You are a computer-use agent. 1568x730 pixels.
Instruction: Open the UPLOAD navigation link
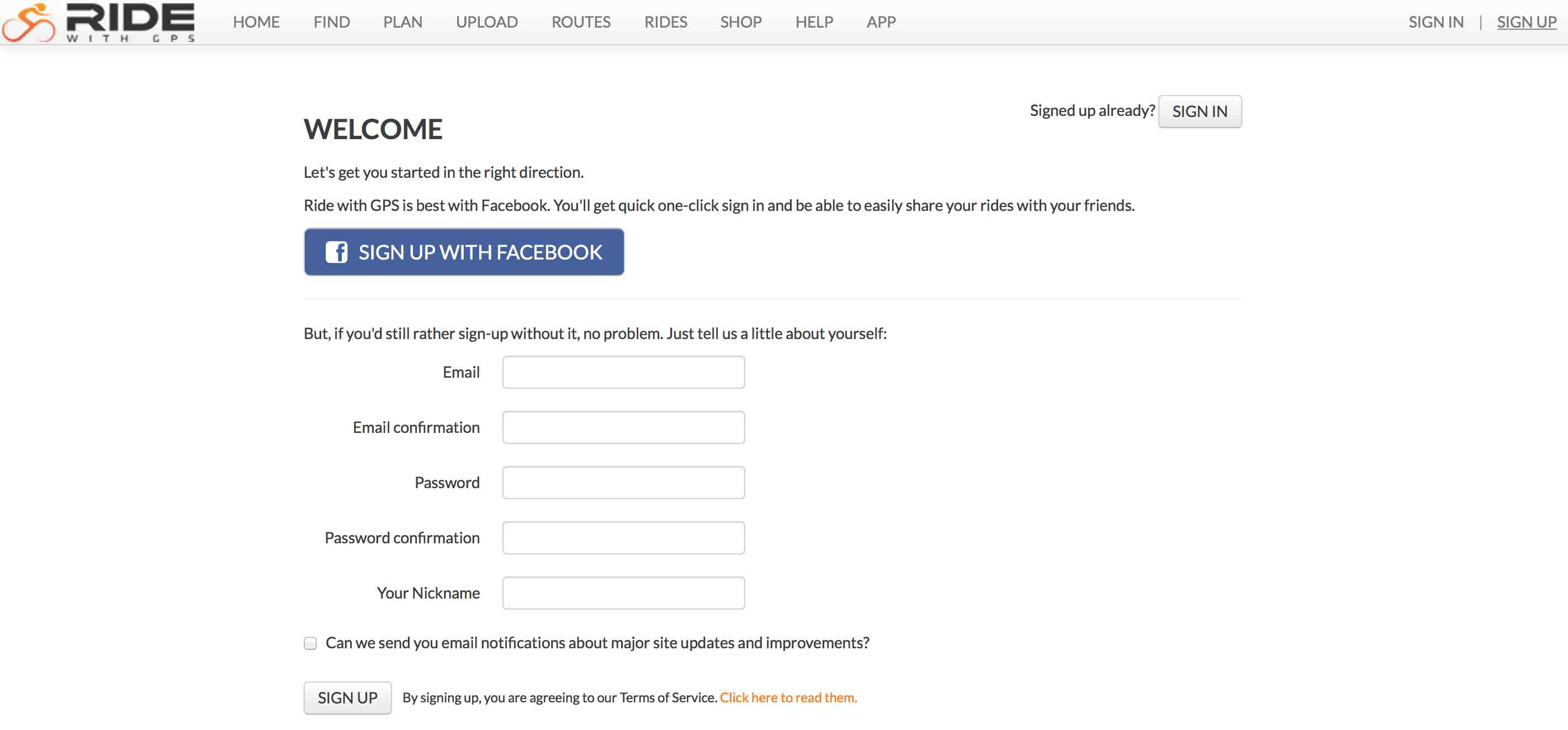pyautogui.click(x=487, y=22)
